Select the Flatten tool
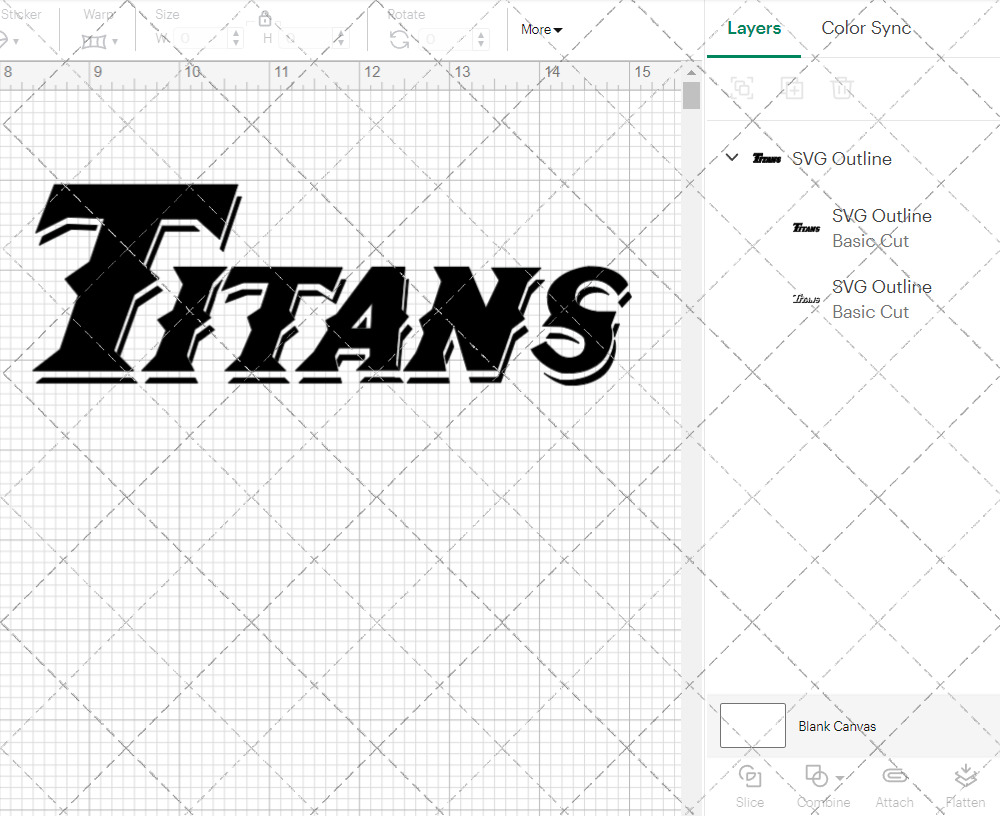The width and height of the screenshot is (1000, 816). pos(965,785)
